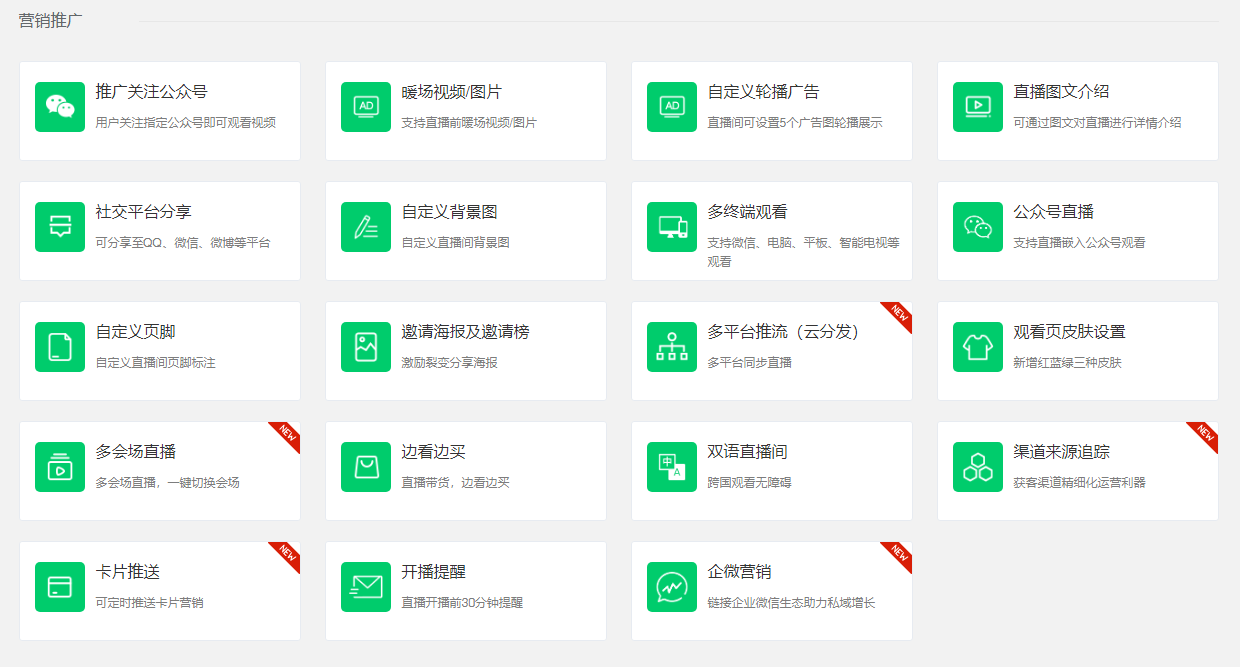The width and height of the screenshot is (1240, 667).
Task: Click the 自定义页脚 card title
Action: pos(136,332)
